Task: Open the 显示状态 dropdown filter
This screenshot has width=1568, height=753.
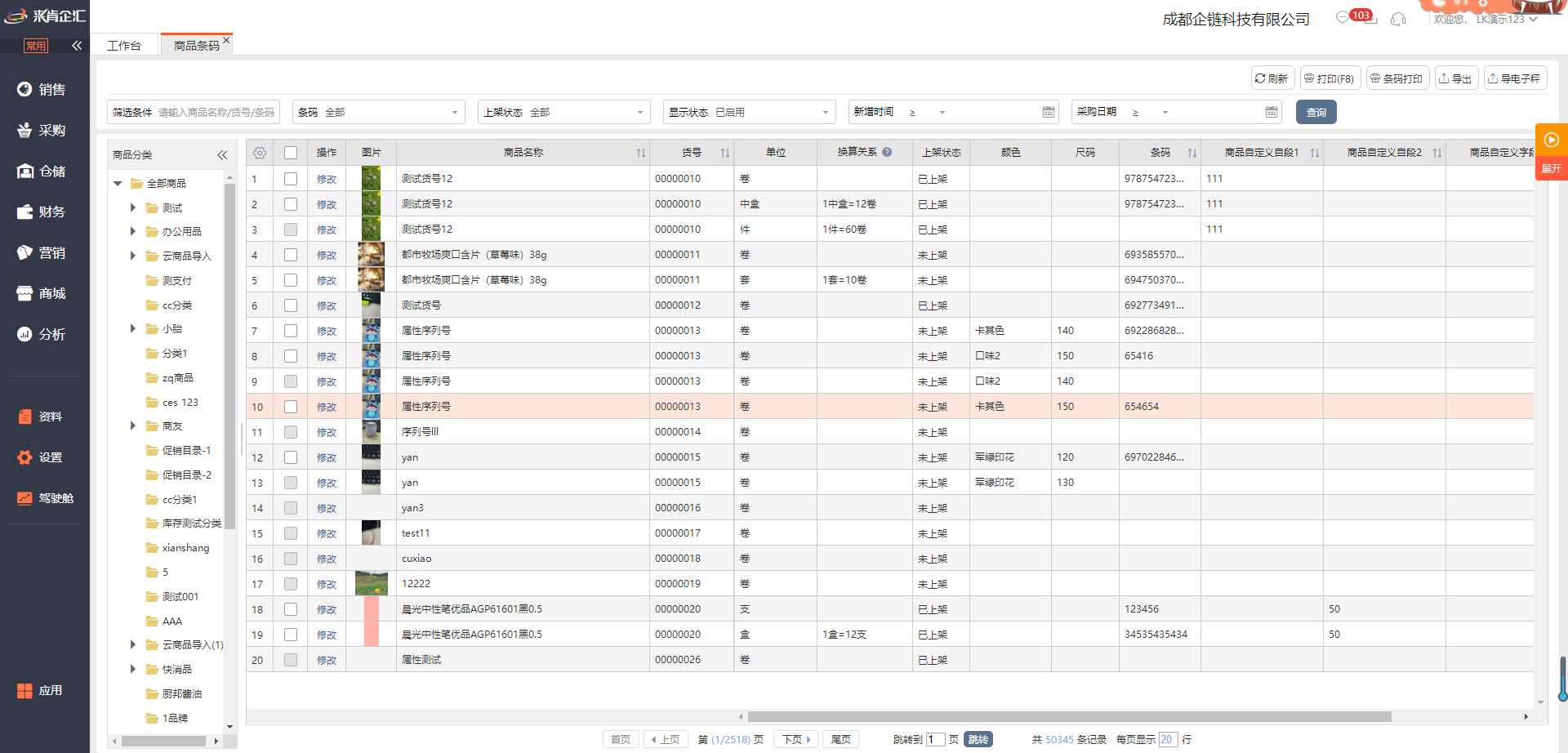Action: [749, 112]
